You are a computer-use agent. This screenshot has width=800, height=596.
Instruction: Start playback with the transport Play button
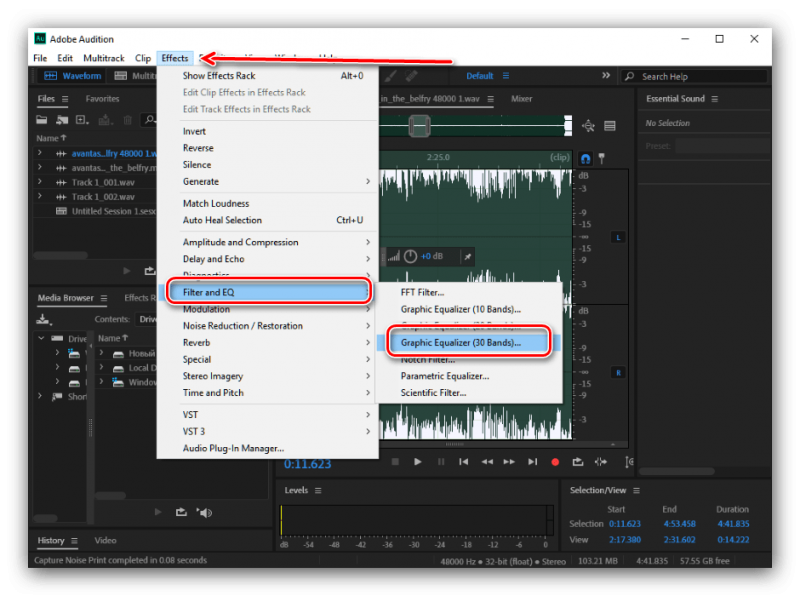pyautogui.click(x=417, y=462)
